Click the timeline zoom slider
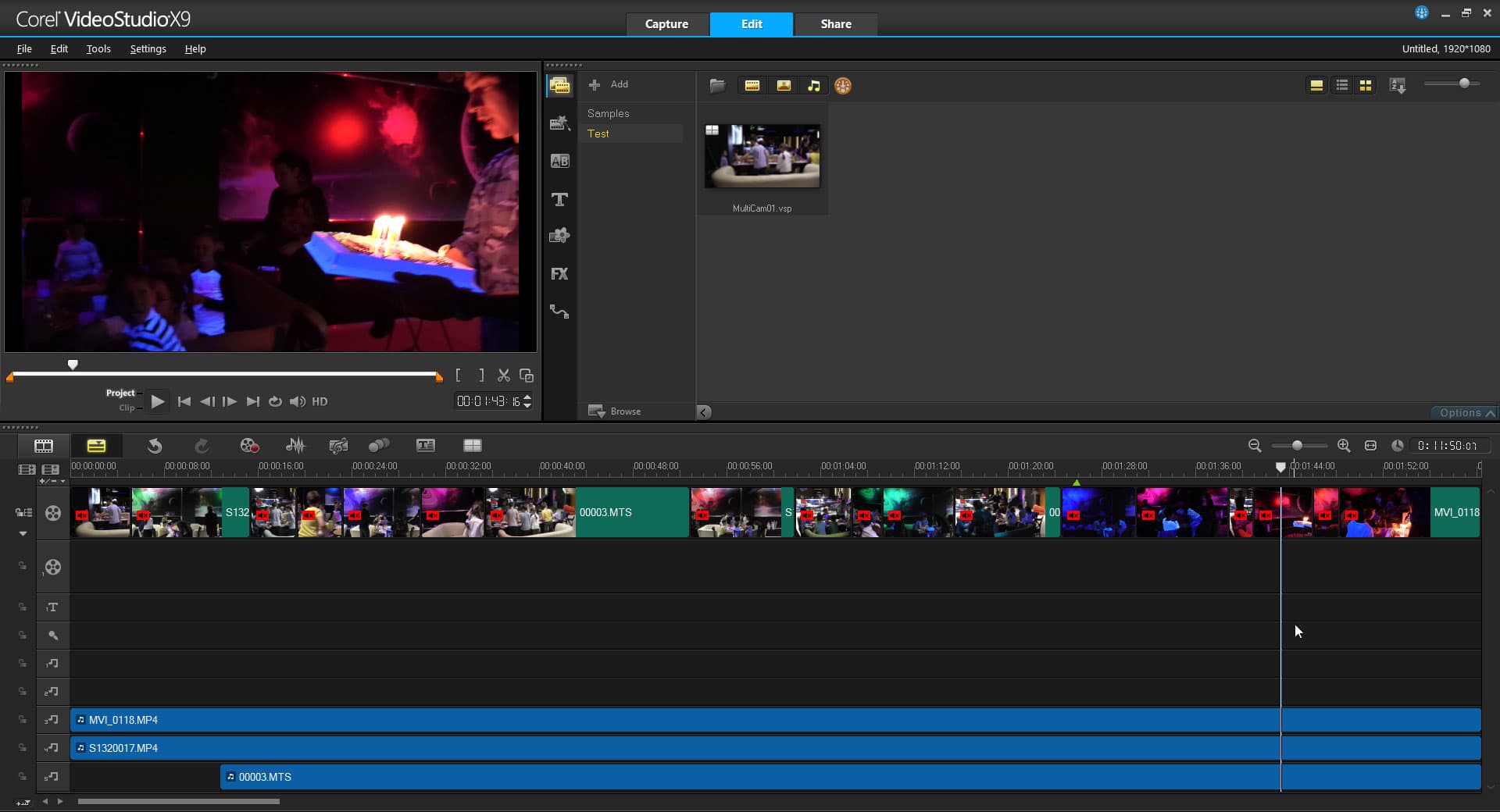Viewport: 1500px width, 812px height. tap(1297, 445)
